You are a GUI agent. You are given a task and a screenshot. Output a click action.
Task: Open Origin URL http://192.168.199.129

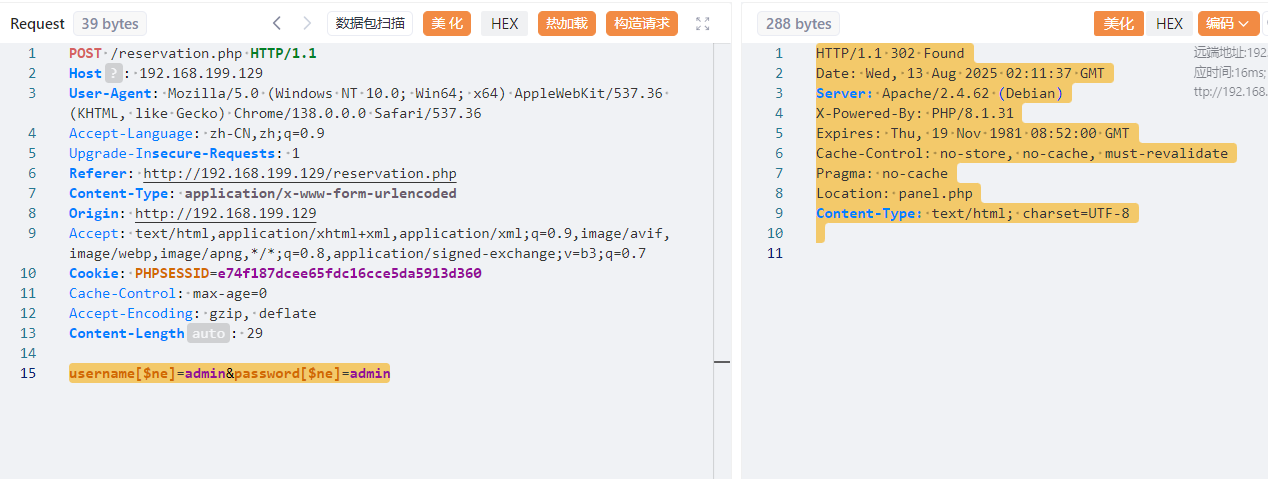coord(226,213)
